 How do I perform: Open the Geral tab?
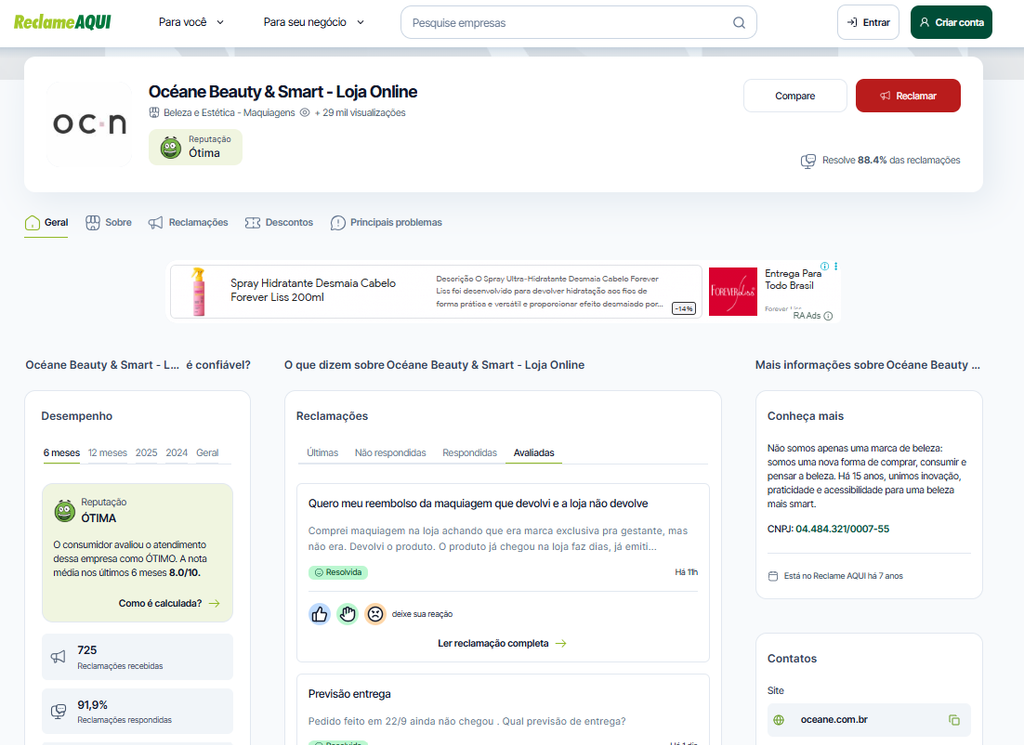(x=46, y=223)
